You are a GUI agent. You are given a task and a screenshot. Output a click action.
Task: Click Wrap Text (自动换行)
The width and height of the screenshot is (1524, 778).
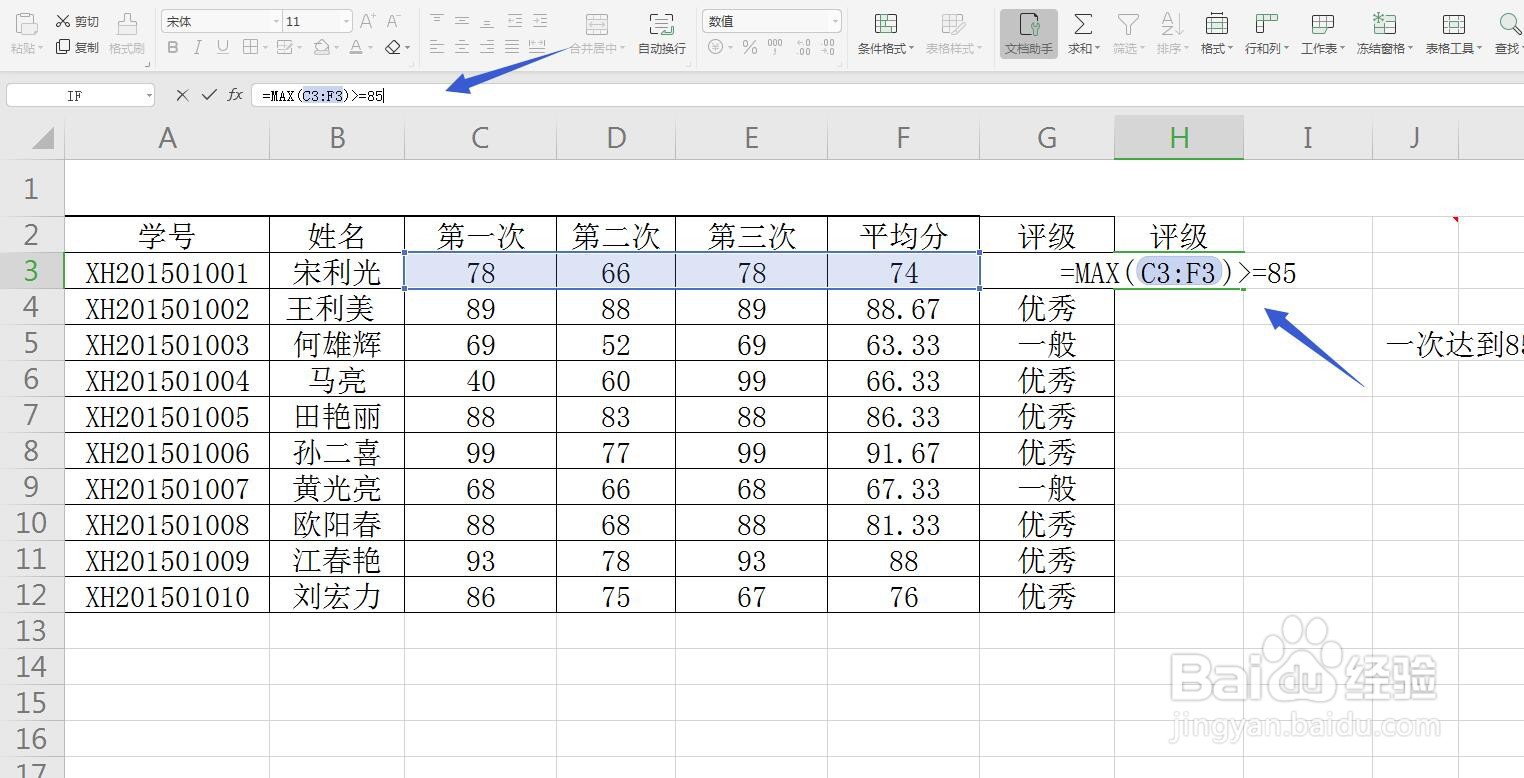pos(662,32)
